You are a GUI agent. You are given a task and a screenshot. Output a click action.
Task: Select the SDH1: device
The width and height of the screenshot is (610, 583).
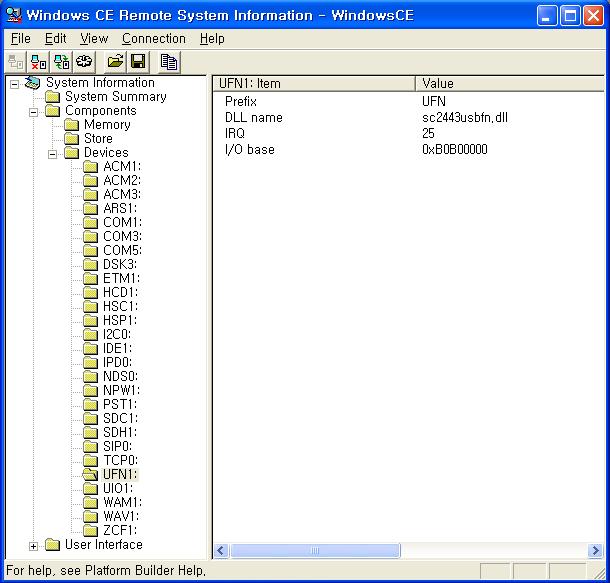click(120, 432)
